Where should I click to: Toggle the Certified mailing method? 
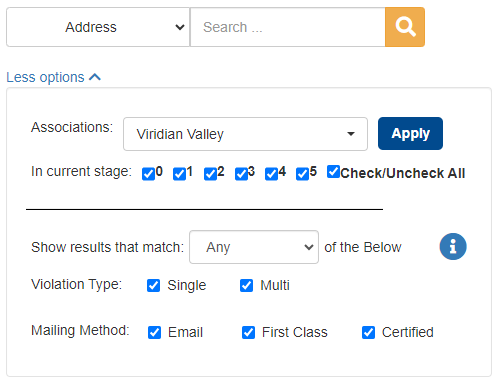(368, 332)
